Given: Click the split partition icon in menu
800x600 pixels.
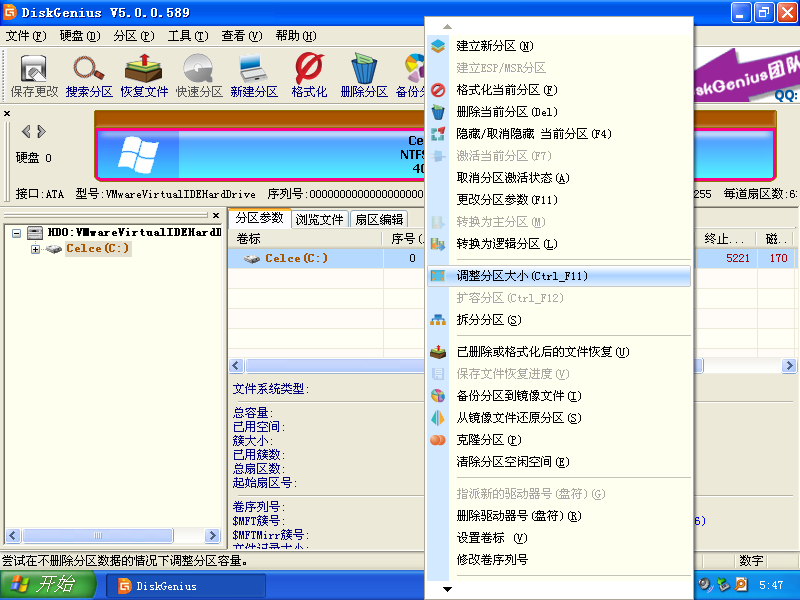Looking at the screenshot, I should 438,320.
